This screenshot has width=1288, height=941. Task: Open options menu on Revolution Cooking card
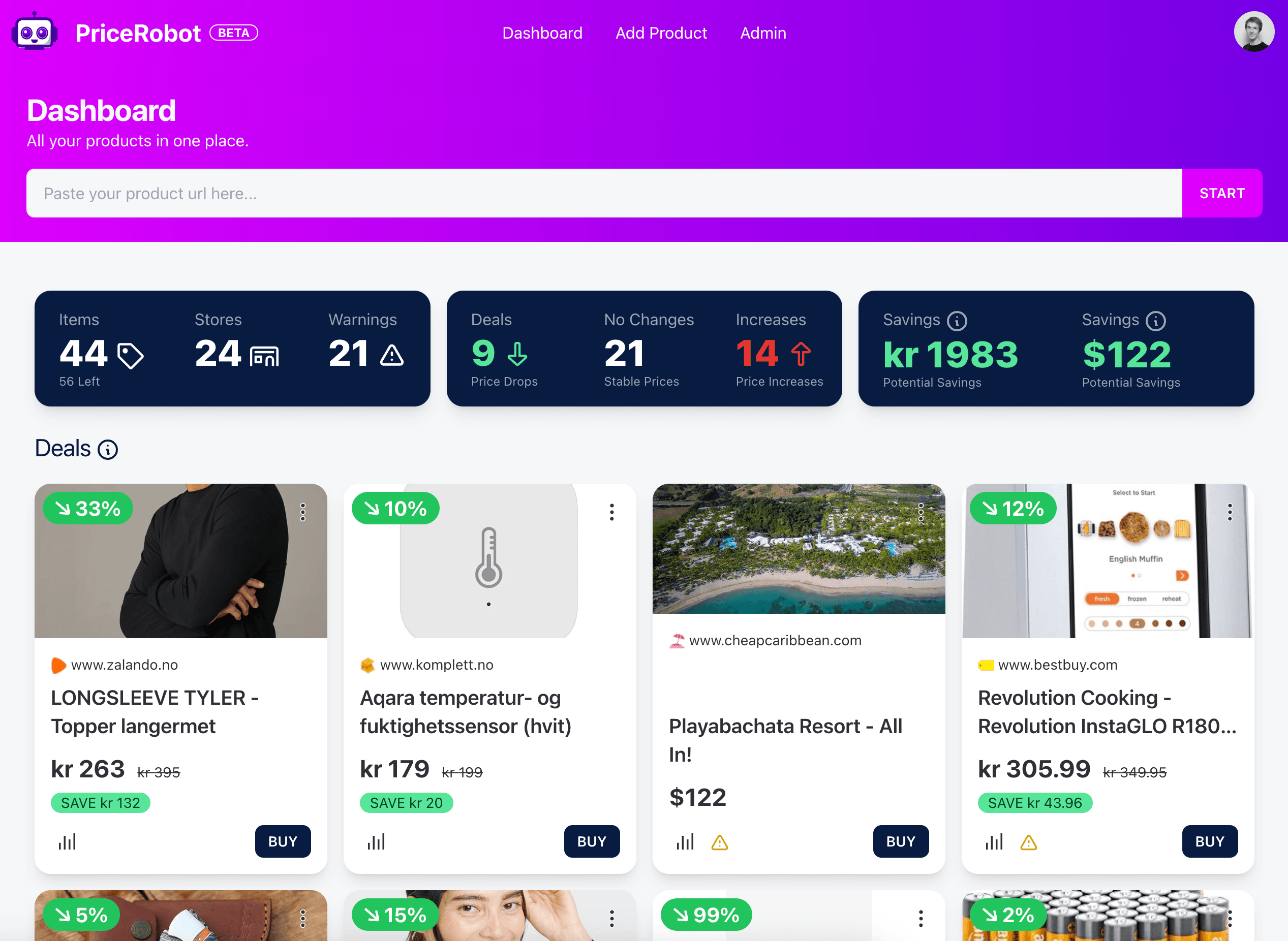coord(1230,512)
